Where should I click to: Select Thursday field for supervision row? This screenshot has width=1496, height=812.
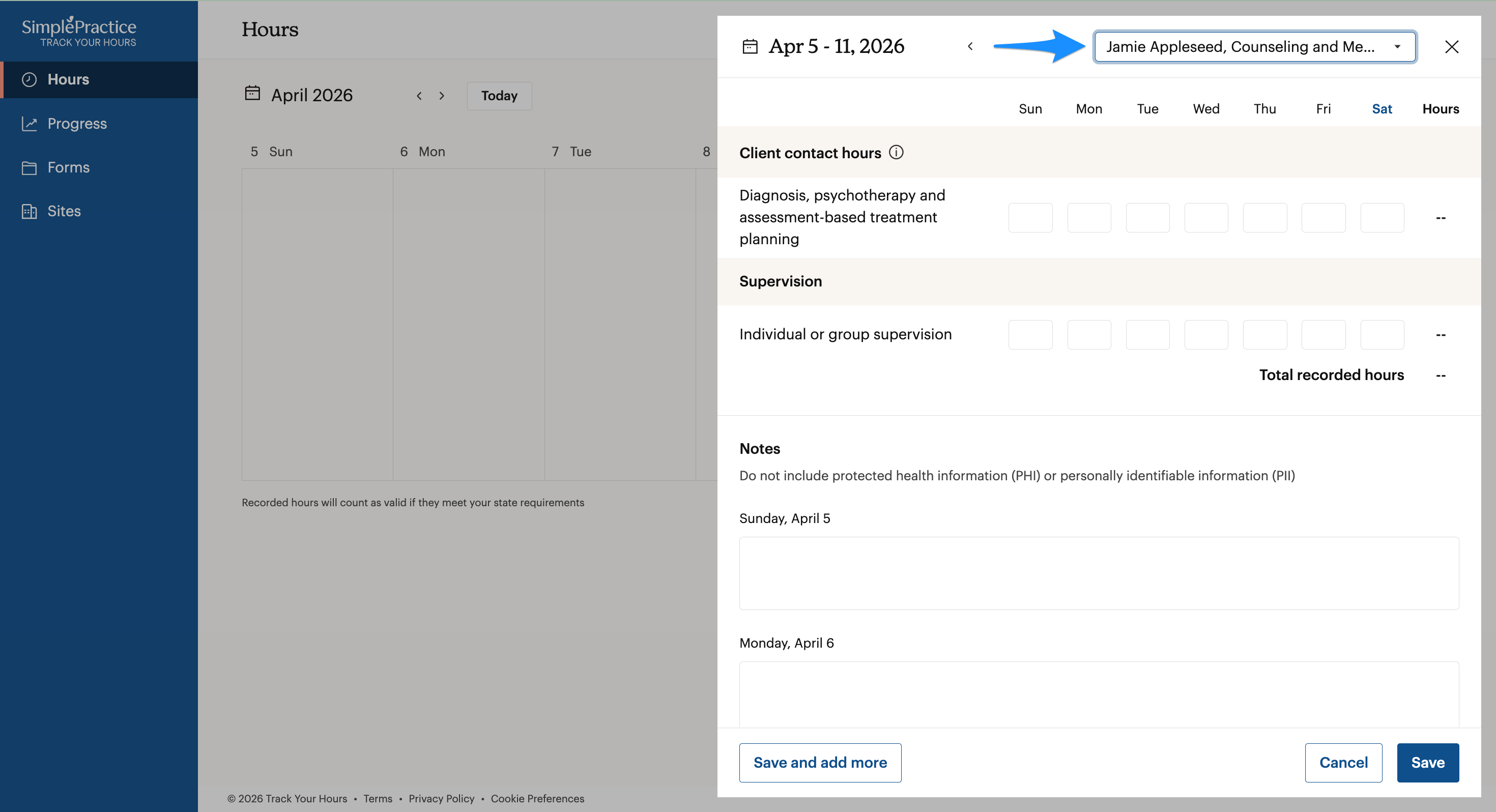(x=1265, y=335)
